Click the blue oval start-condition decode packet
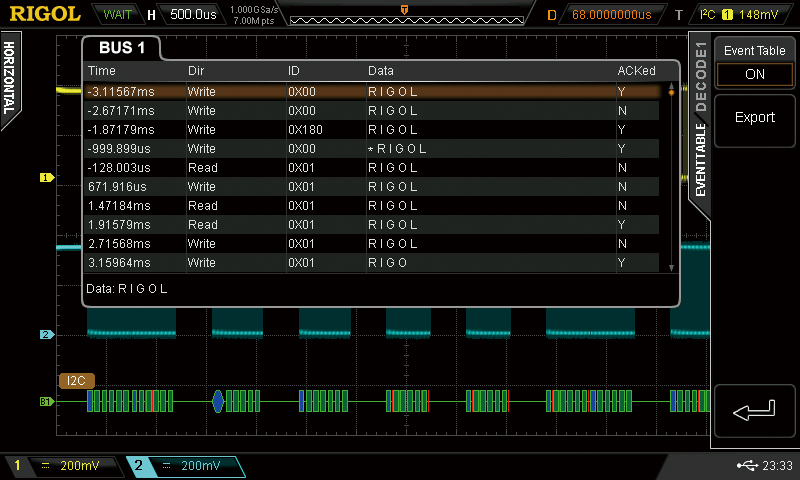Image resolution: width=800 pixels, height=480 pixels. tap(218, 401)
